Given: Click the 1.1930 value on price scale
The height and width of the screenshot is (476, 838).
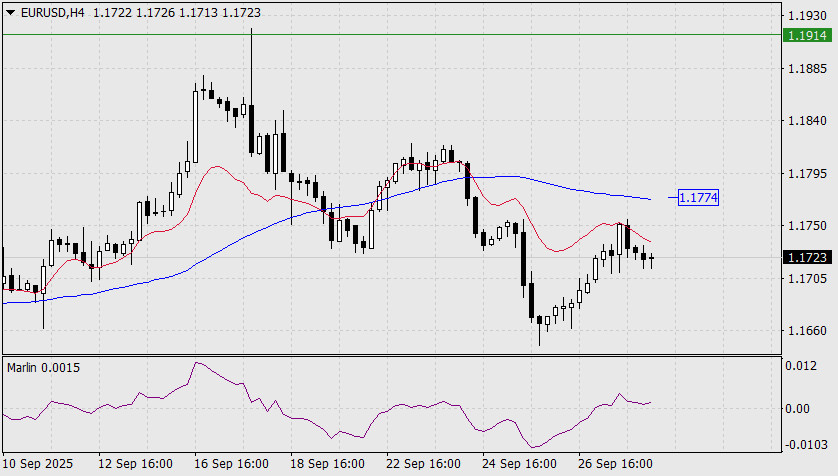Looking at the screenshot, I should (805, 17).
